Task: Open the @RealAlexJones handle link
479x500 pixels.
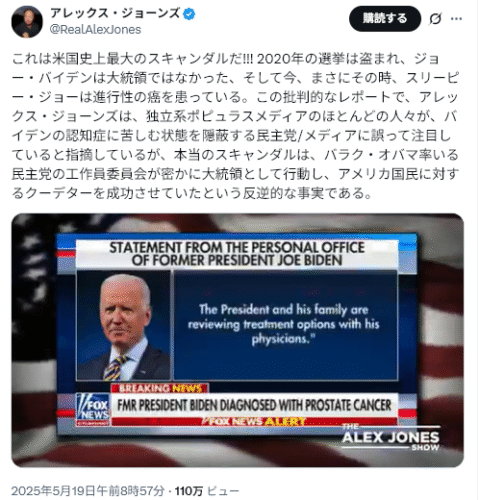Action: click(x=95, y=30)
